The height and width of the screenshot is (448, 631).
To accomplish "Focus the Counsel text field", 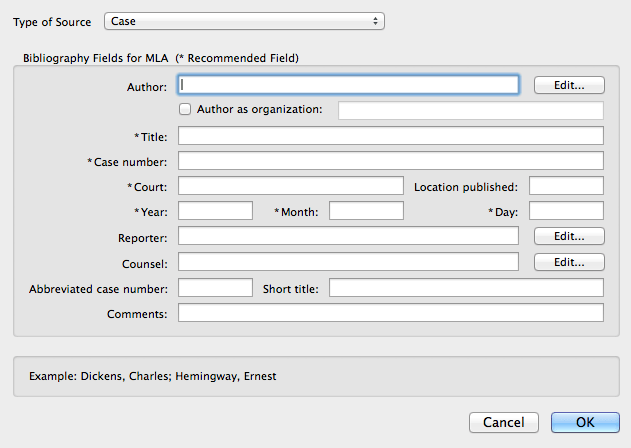I will 348,262.
